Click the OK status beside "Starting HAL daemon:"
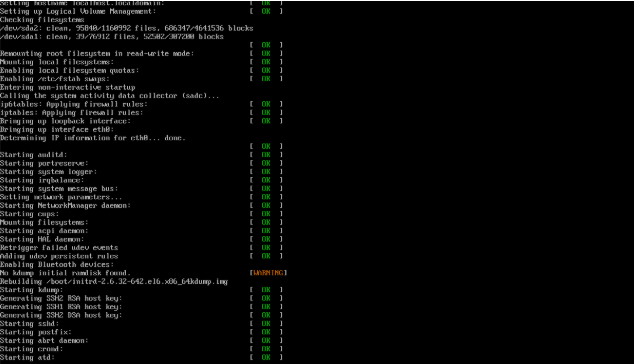Image resolution: width=634 pixels, height=364 pixels. click(266, 239)
